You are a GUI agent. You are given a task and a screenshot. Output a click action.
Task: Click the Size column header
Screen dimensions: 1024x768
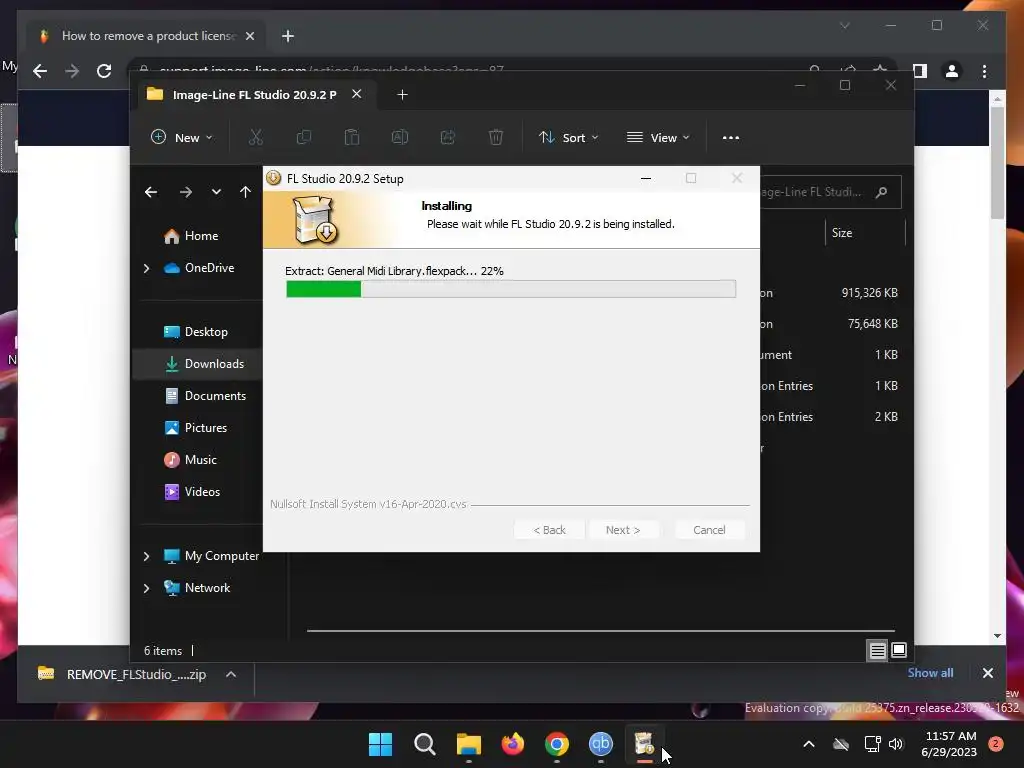click(x=842, y=233)
